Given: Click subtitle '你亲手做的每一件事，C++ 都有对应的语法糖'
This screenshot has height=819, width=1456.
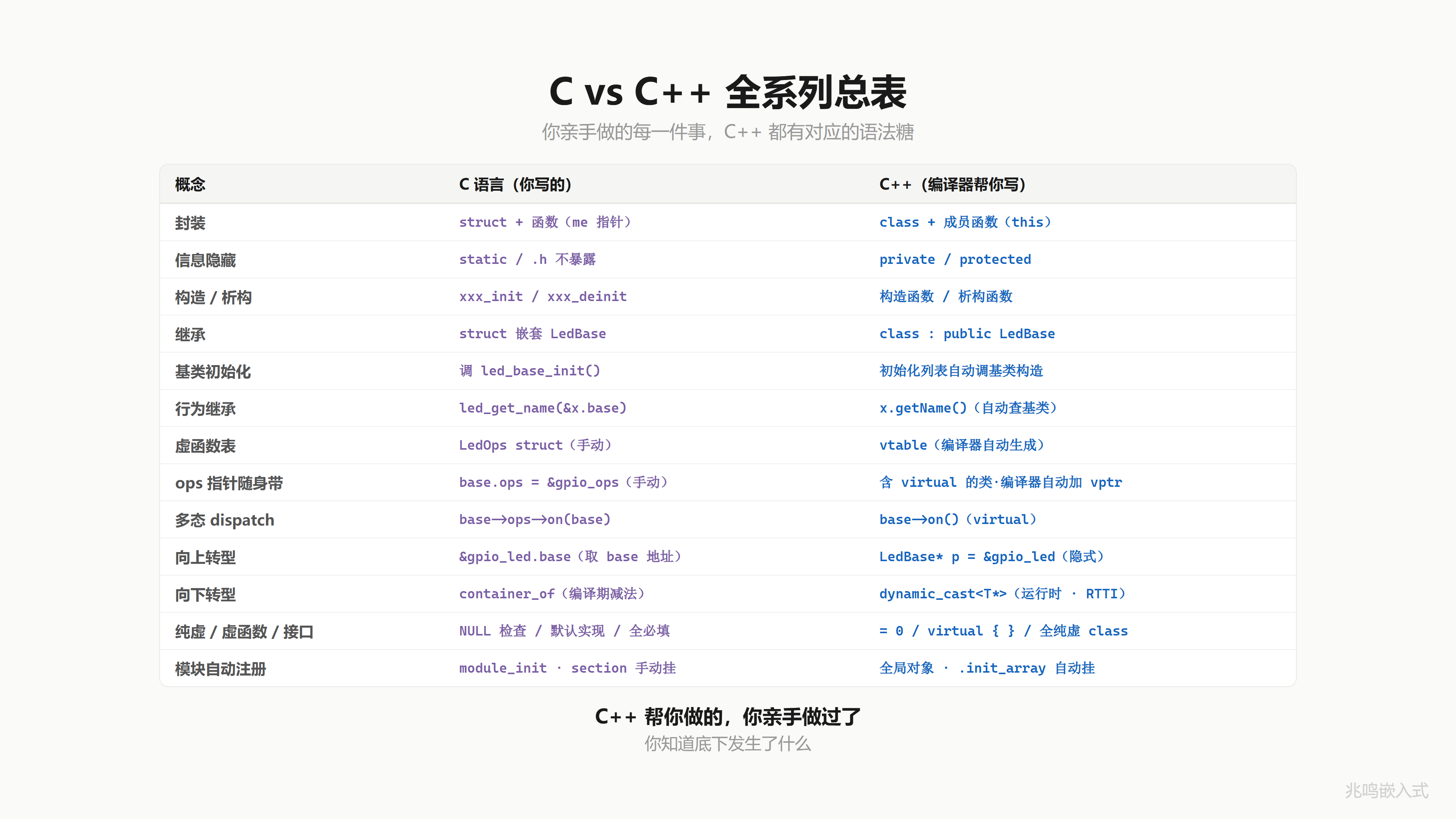Looking at the screenshot, I should pyautogui.click(x=728, y=132).
